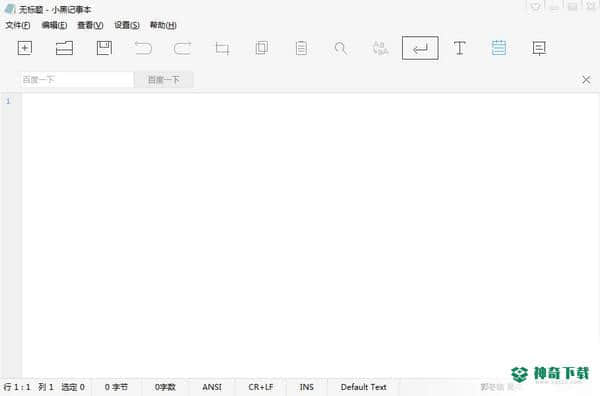600x396 pixels.
Task: Click the ANSI encoding status entry
Action: [x=212, y=387]
